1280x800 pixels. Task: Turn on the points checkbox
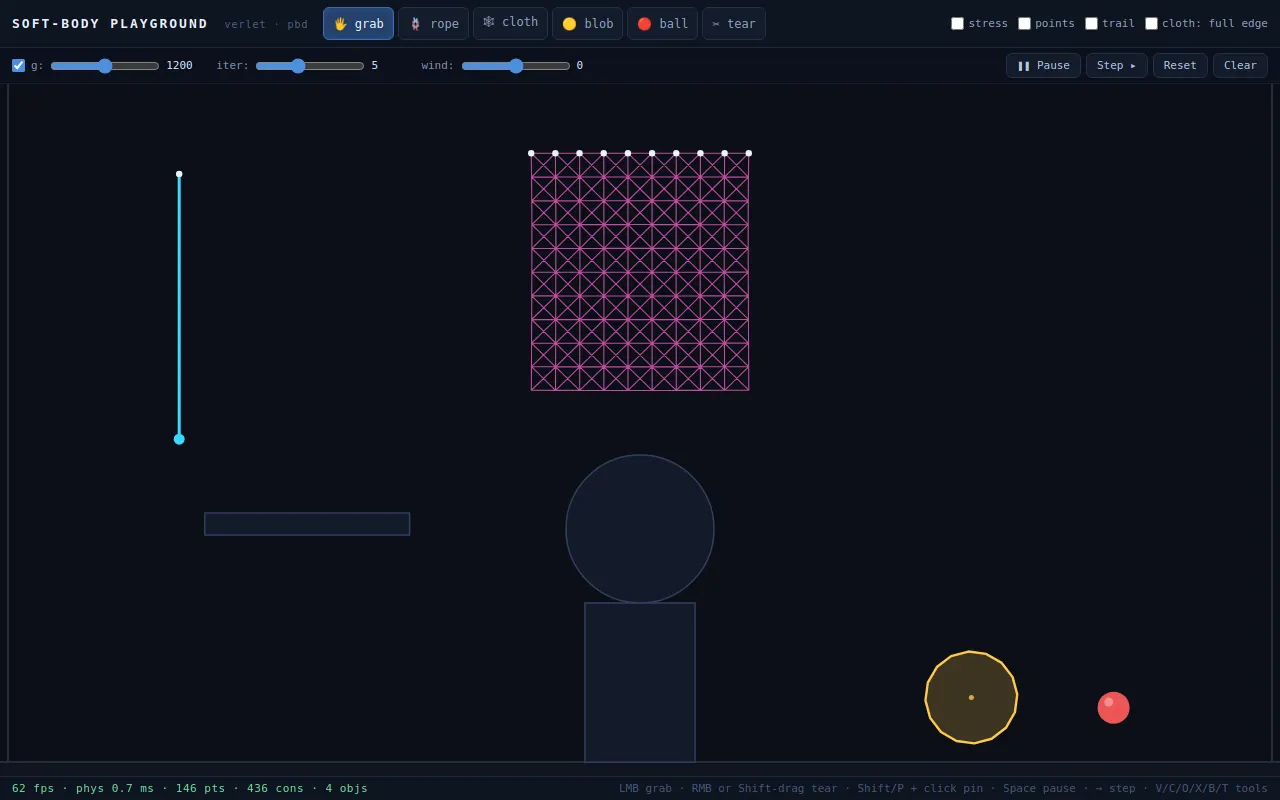1024,24
